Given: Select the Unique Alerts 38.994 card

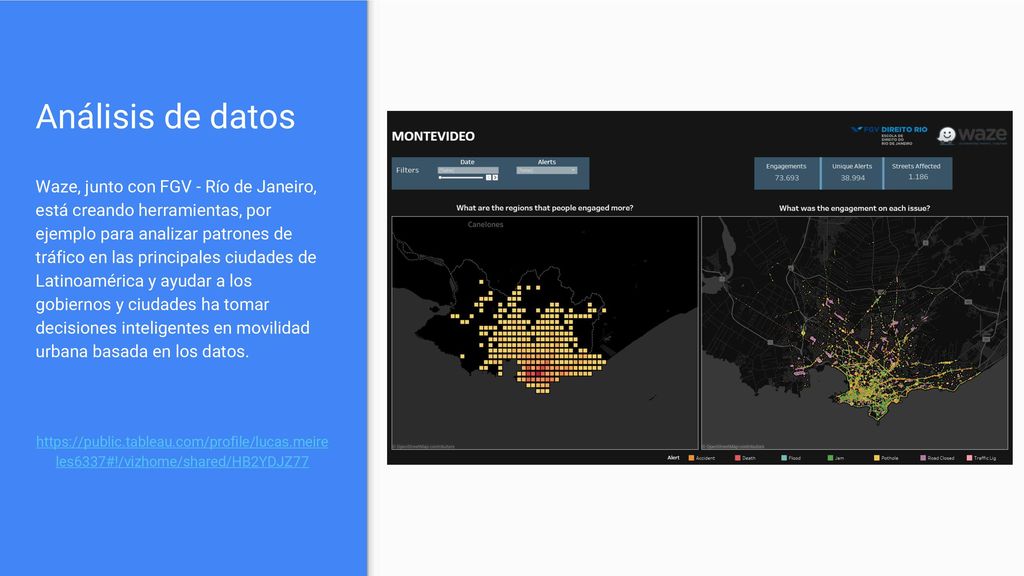Looking at the screenshot, I should [x=852, y=173].
